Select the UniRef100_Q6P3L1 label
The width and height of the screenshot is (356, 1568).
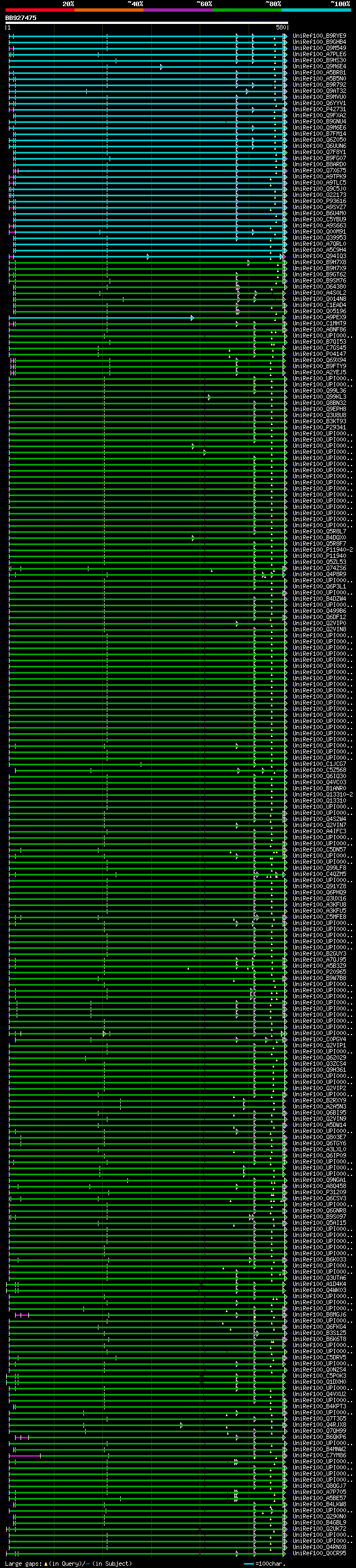319,586
